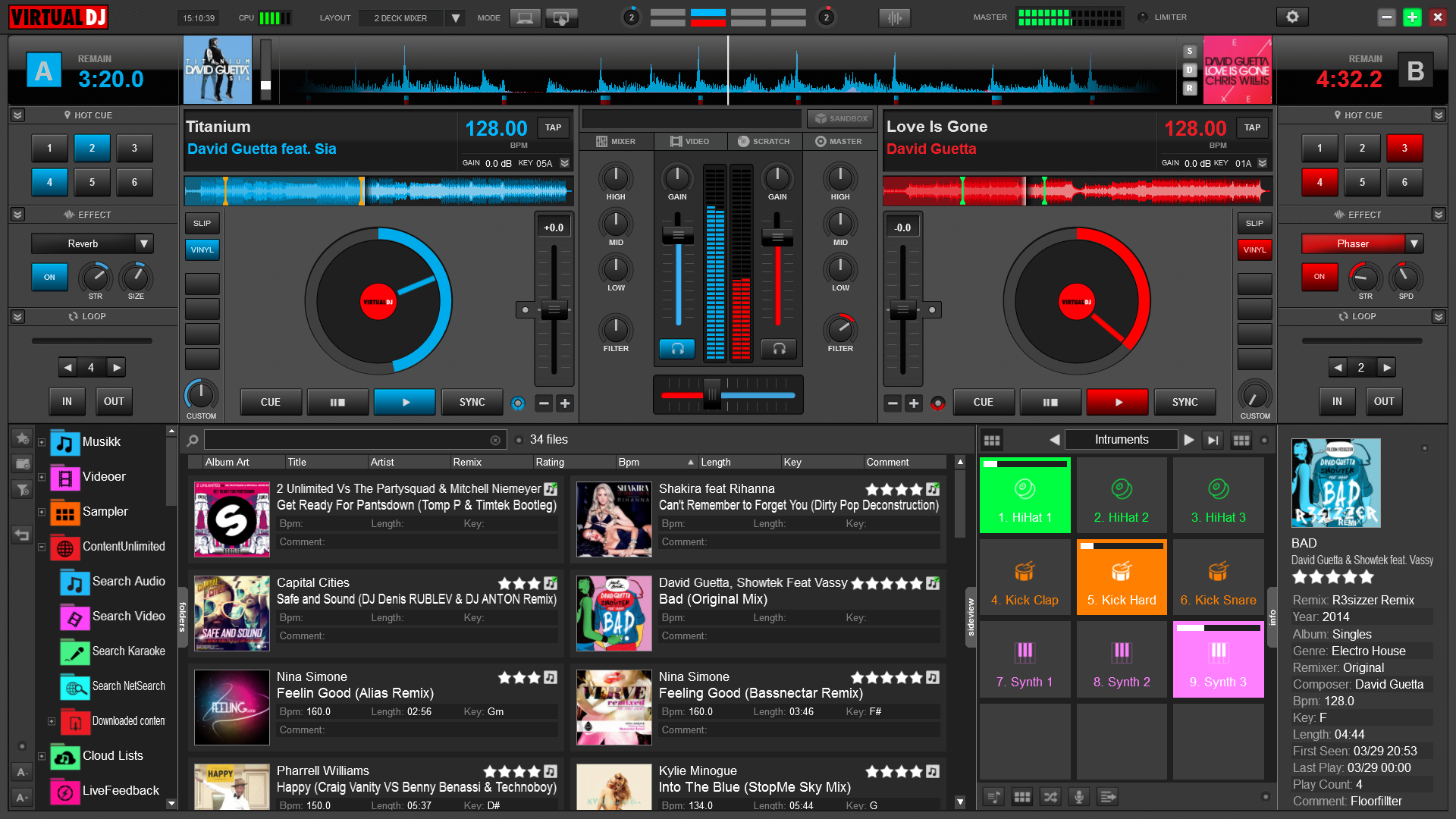Toggle the ON button for Phaser effect
This screenshot has height=819, width=1456.
(1318, 277)
